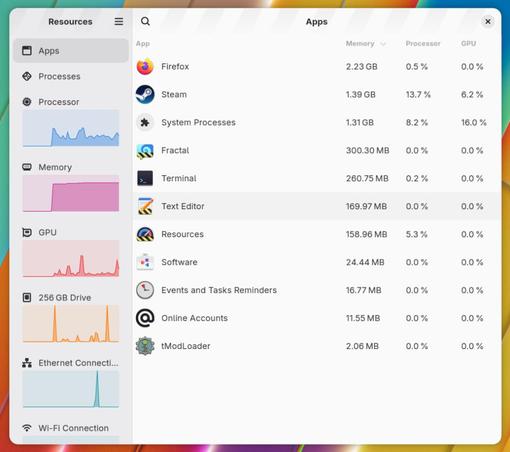The height and width of the screenshot is (452, 510).
Task: Click the GPU usage graph
Action: 71,259
